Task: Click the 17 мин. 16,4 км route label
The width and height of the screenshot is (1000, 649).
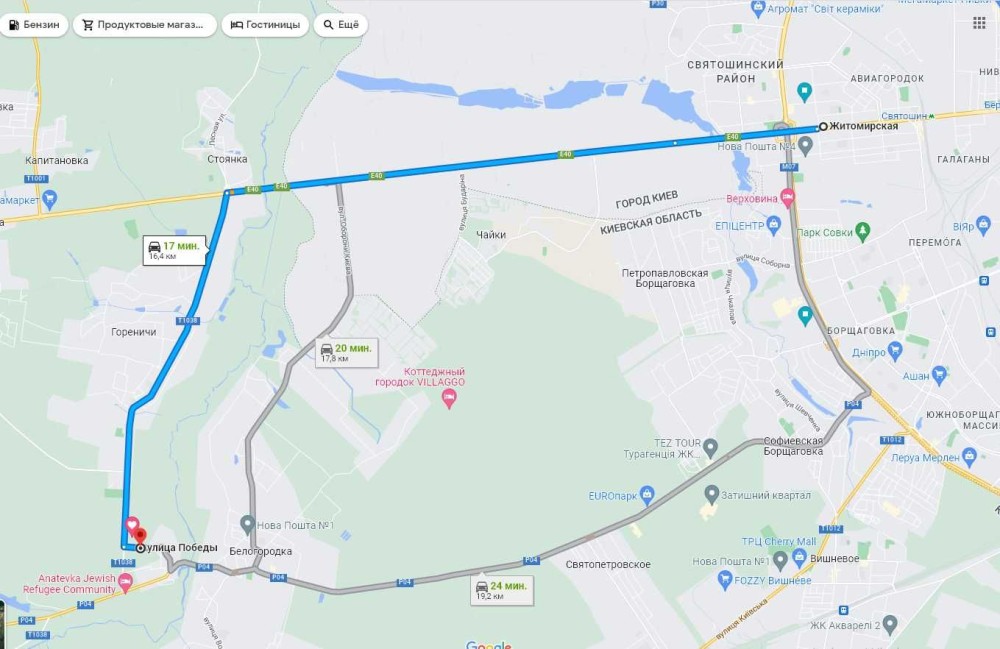Action: [x=174, y=250]
